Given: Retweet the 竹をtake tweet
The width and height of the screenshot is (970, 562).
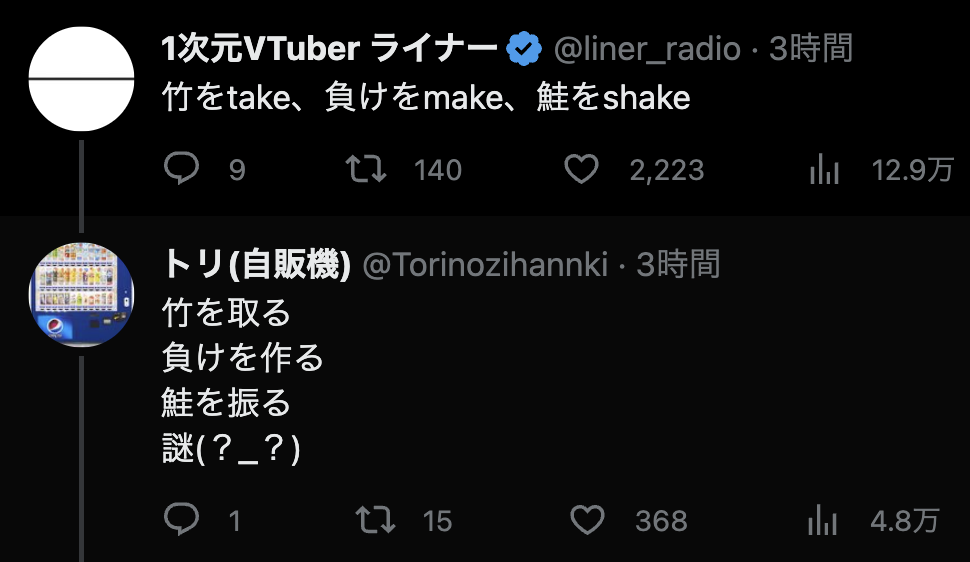Looking at the screenshot, I should (366, 169).
